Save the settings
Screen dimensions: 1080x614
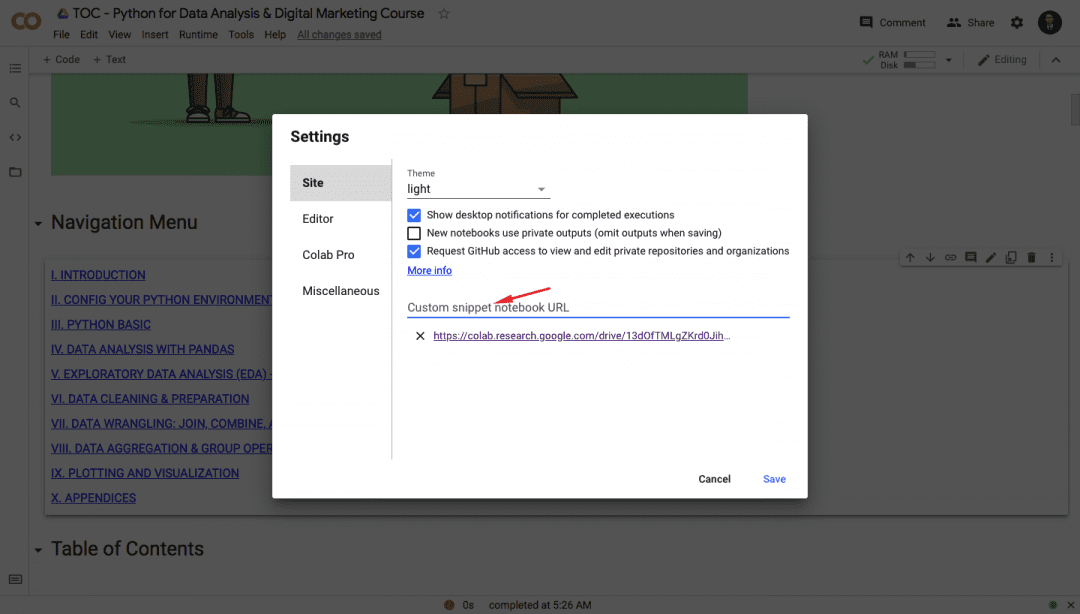click(774, 479)
